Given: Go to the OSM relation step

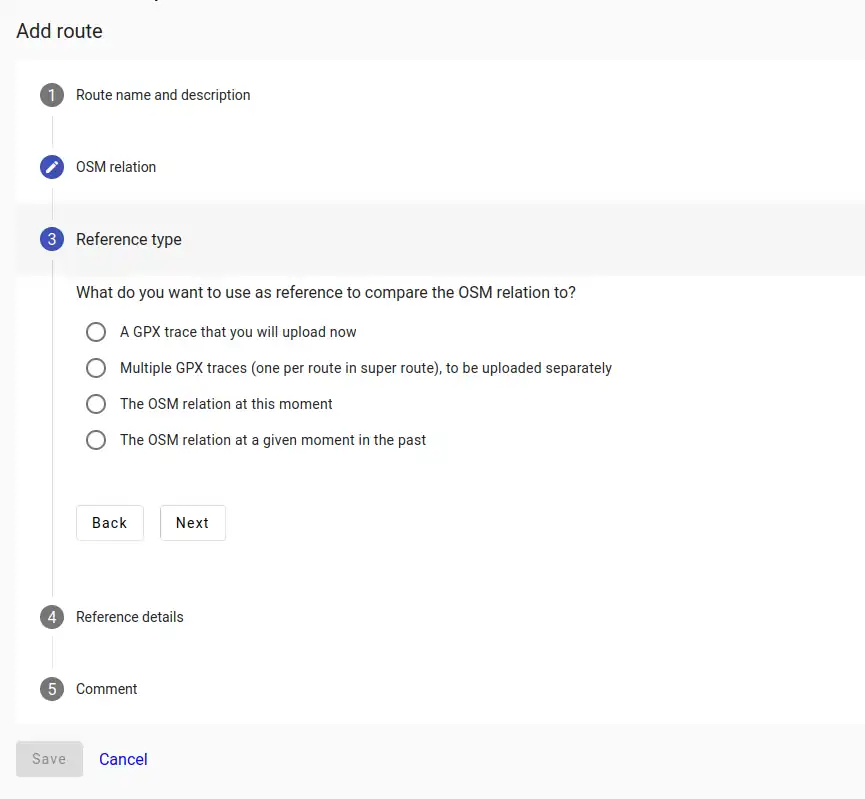Looking at the screenshot, I should pos(116,167).
